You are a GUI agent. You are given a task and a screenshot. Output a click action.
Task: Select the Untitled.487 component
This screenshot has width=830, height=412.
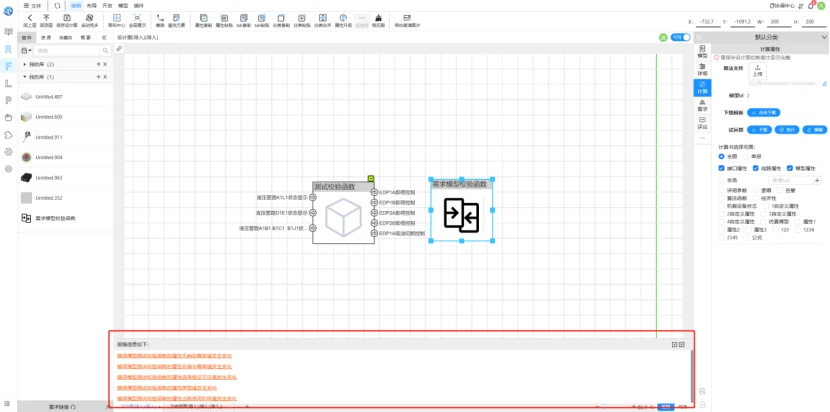[65, 97]
